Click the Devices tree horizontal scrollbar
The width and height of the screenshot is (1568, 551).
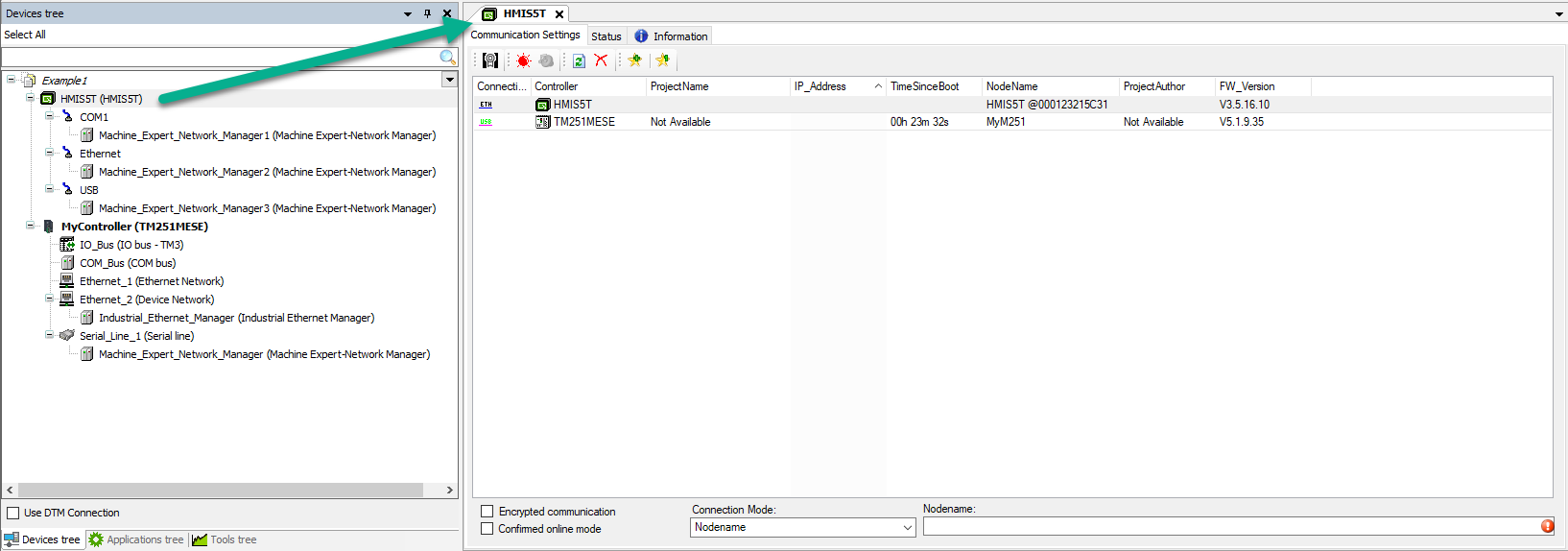221,490
